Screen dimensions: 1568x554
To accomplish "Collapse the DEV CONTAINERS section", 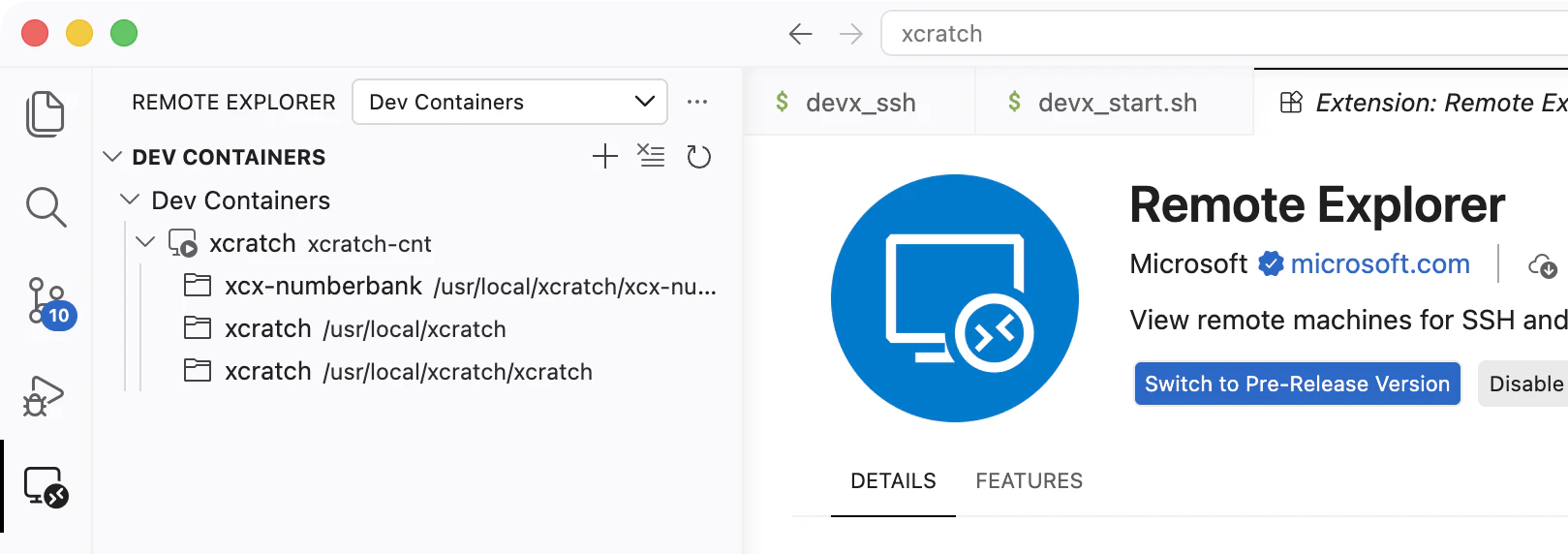I will click(112, 157).
